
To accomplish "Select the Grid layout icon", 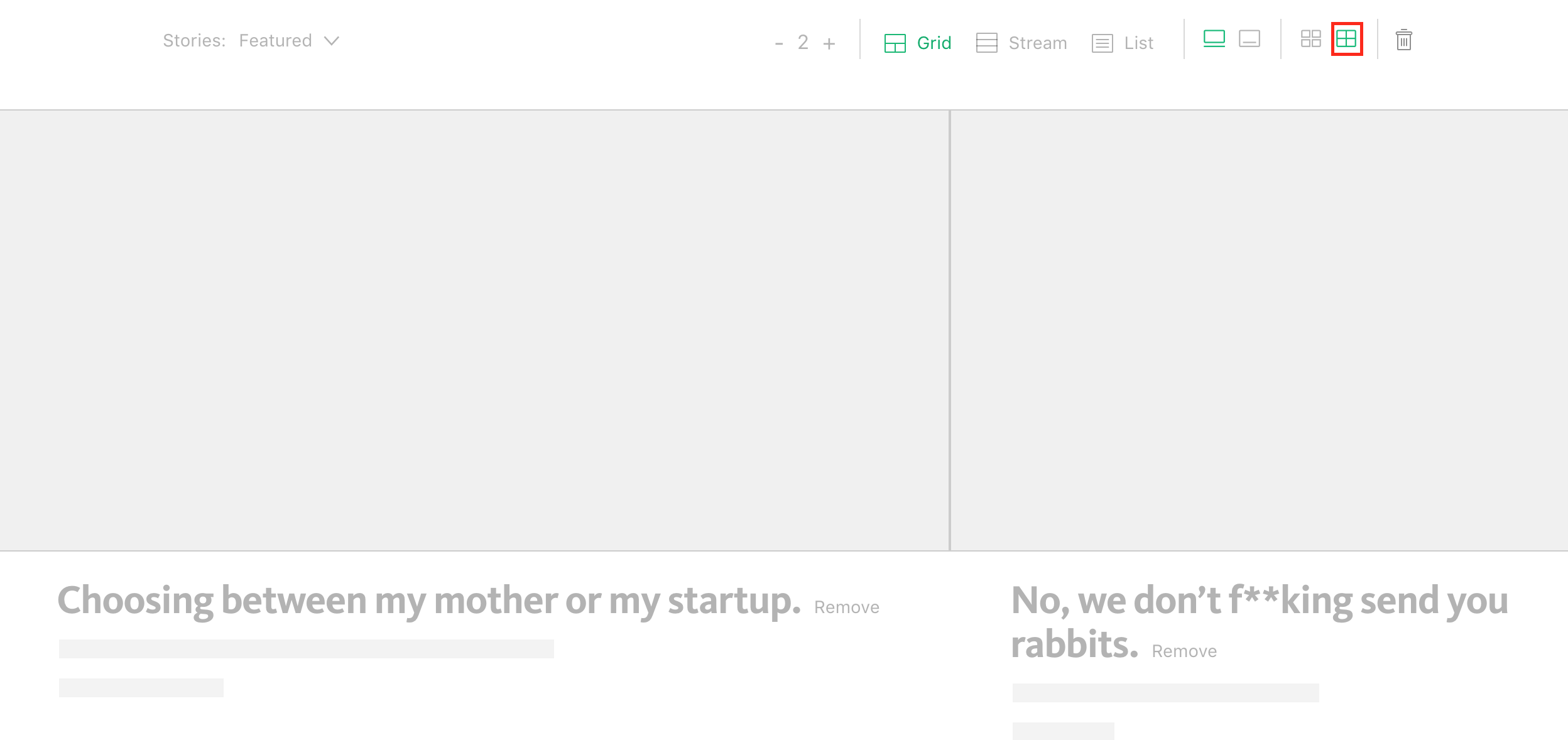I will tap(895, 43).
